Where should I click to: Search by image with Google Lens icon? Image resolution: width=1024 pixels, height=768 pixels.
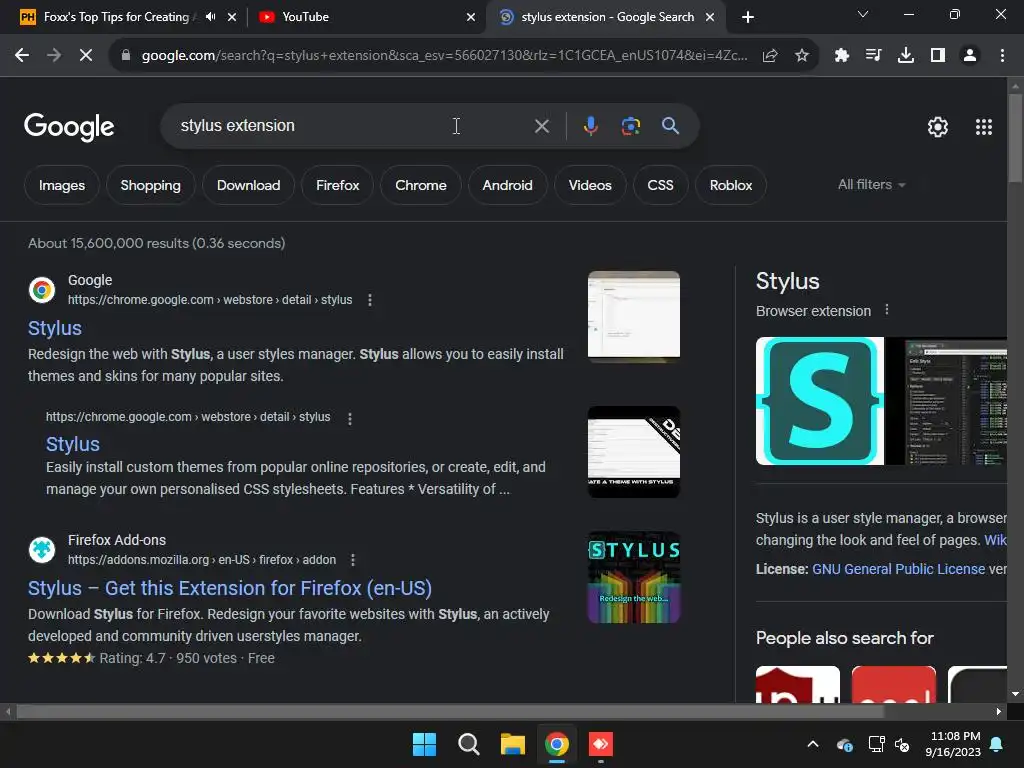630,125
